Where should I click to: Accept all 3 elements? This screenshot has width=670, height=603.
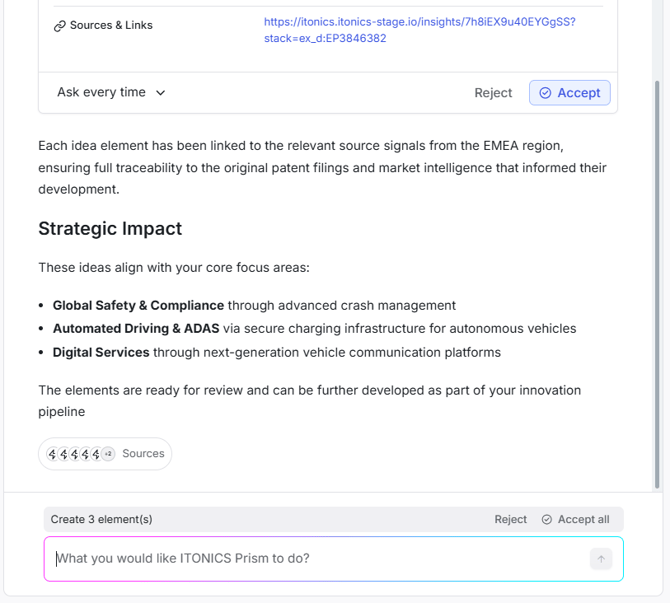[575, 519]
